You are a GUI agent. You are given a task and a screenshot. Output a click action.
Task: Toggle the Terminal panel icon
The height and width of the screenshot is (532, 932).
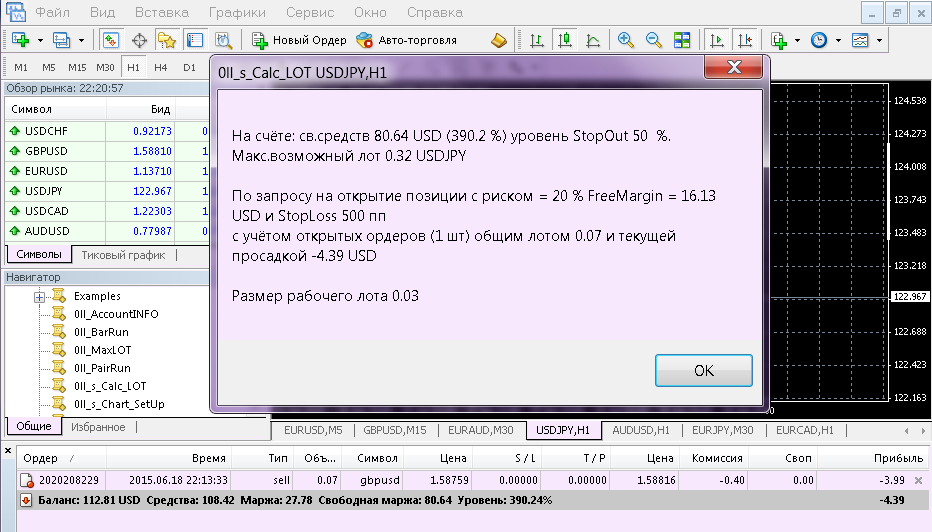pos(195,40)
